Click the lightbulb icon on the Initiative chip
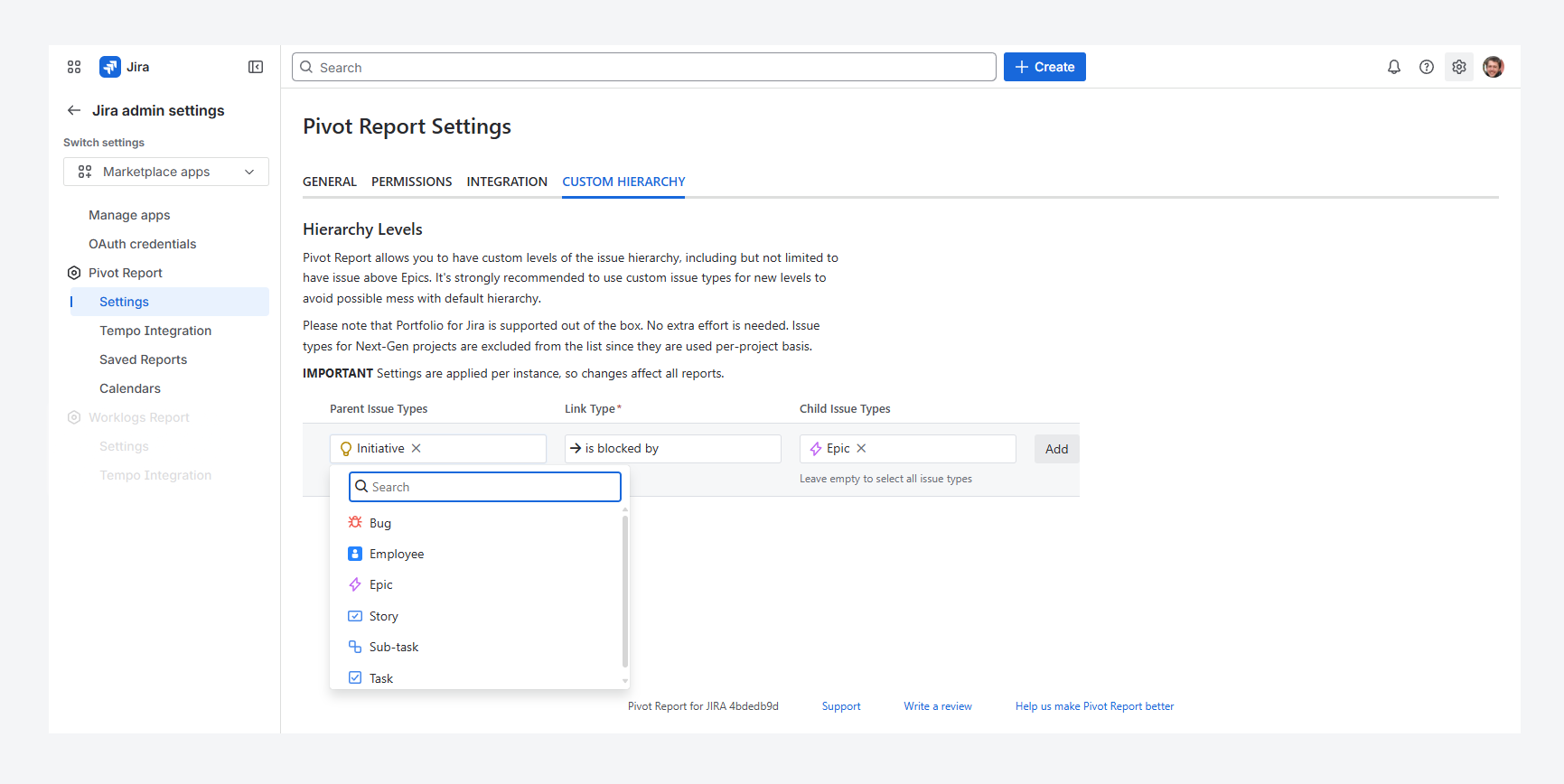Screen dimensions: 1564x784 pos(346,449)
